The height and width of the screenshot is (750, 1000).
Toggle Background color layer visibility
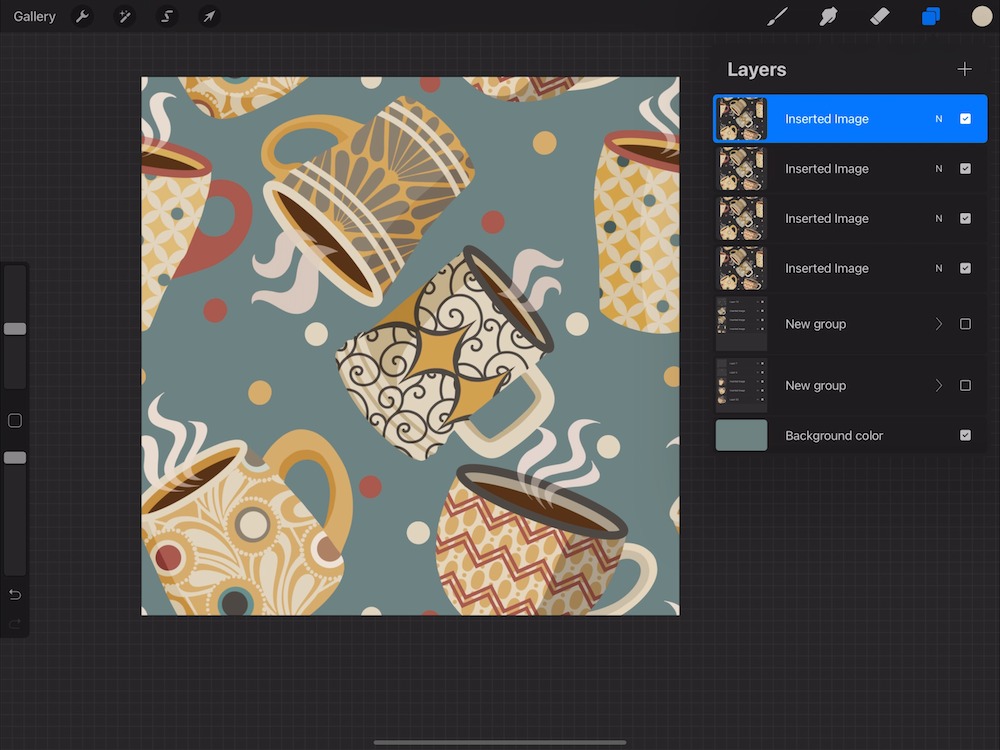pyautogui.click(x=965, y=436)
